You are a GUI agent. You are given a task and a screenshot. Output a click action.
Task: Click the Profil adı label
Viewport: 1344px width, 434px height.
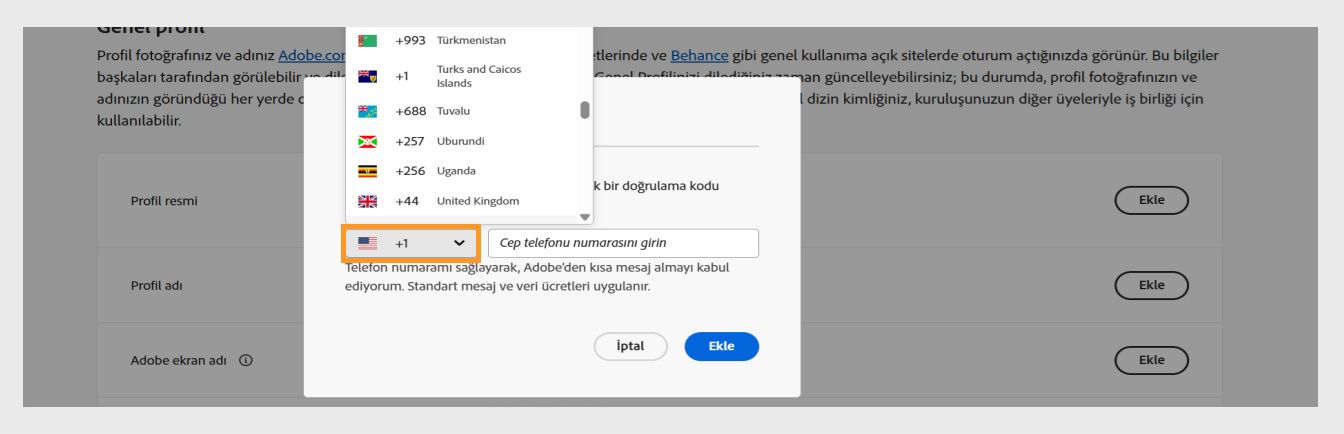[155, 285]
